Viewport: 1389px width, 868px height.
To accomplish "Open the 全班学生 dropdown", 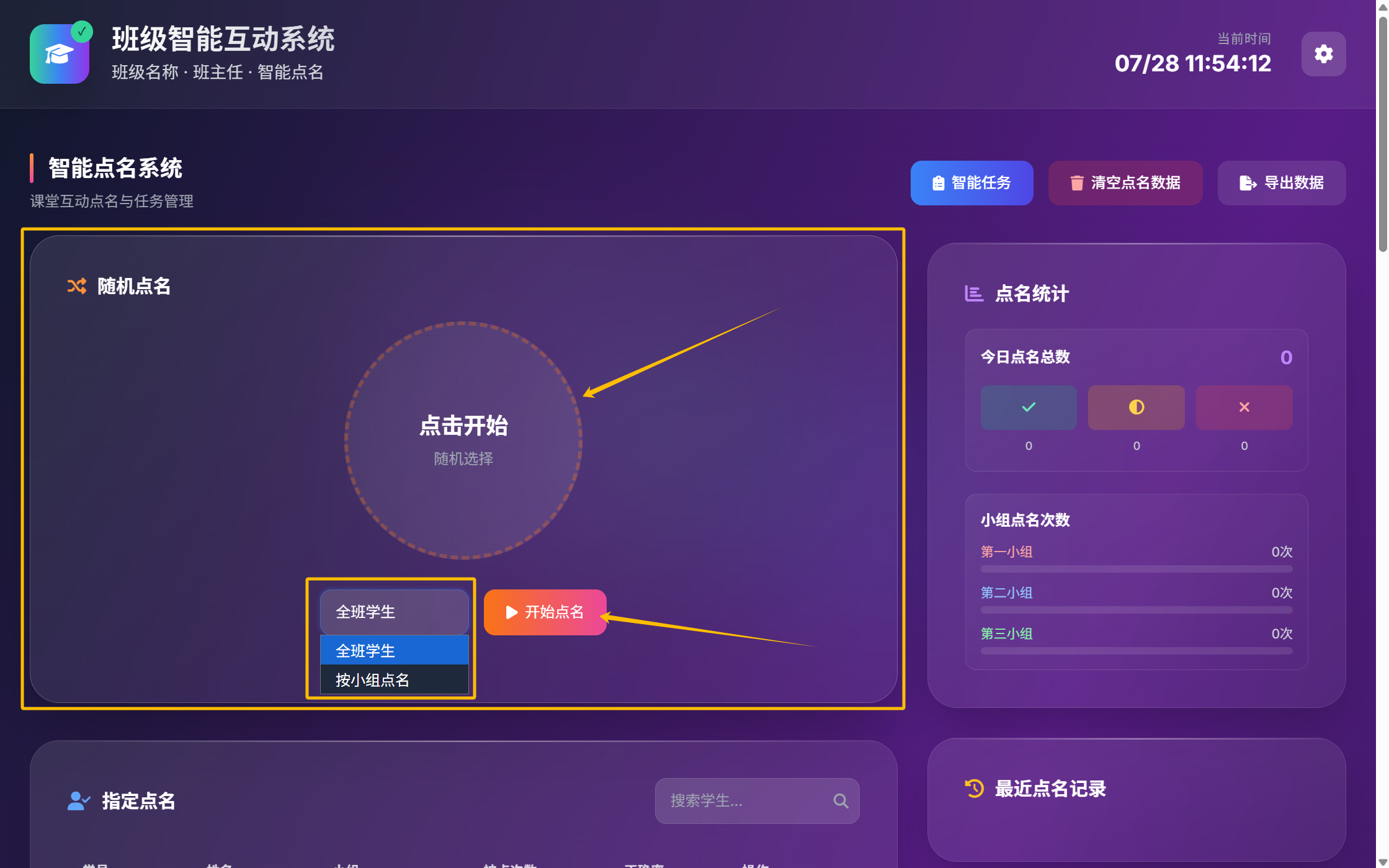I will (394, 612).
